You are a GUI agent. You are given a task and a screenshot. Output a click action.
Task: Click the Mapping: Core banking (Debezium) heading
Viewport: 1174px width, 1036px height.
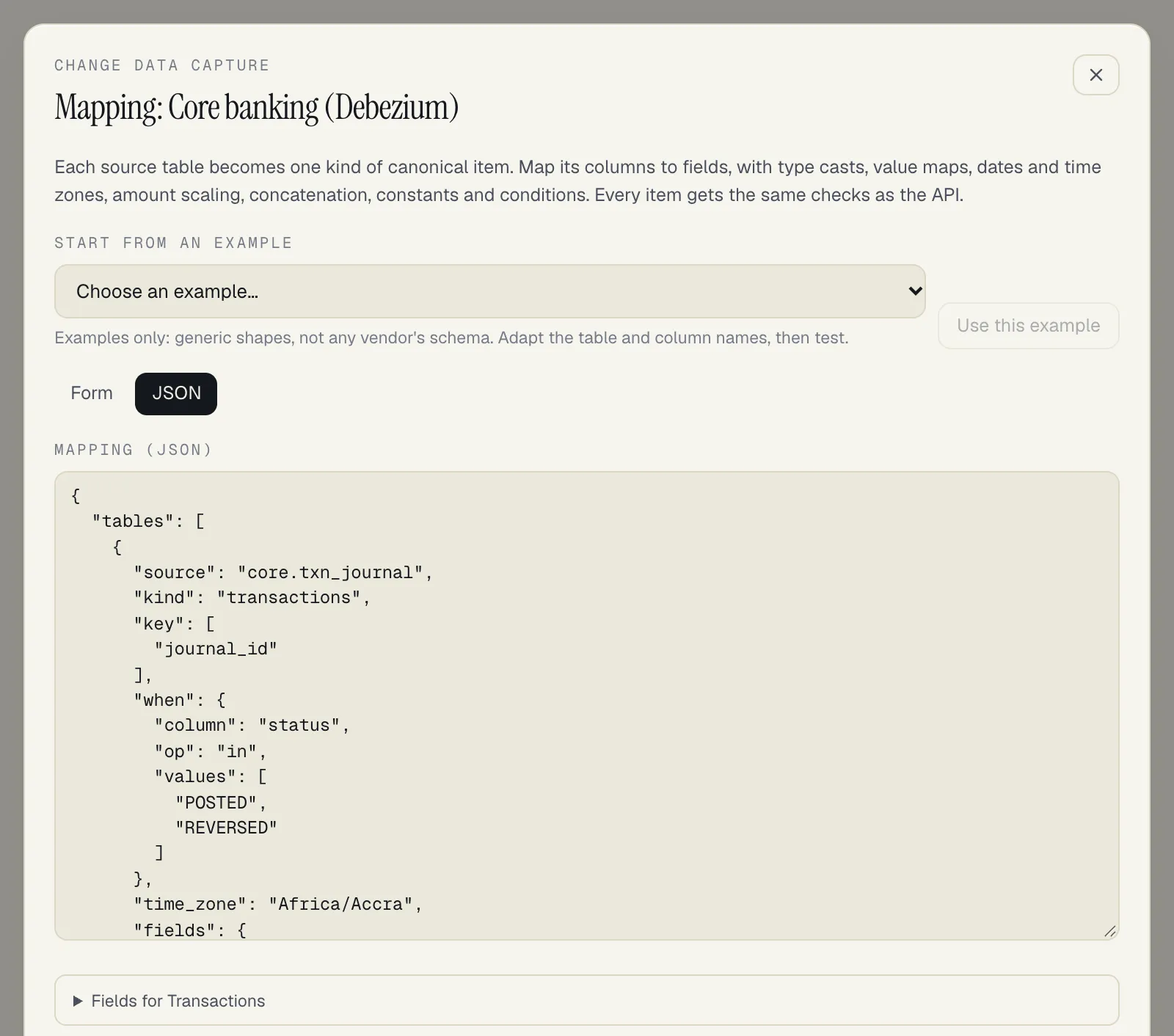(x=257, y=108)
